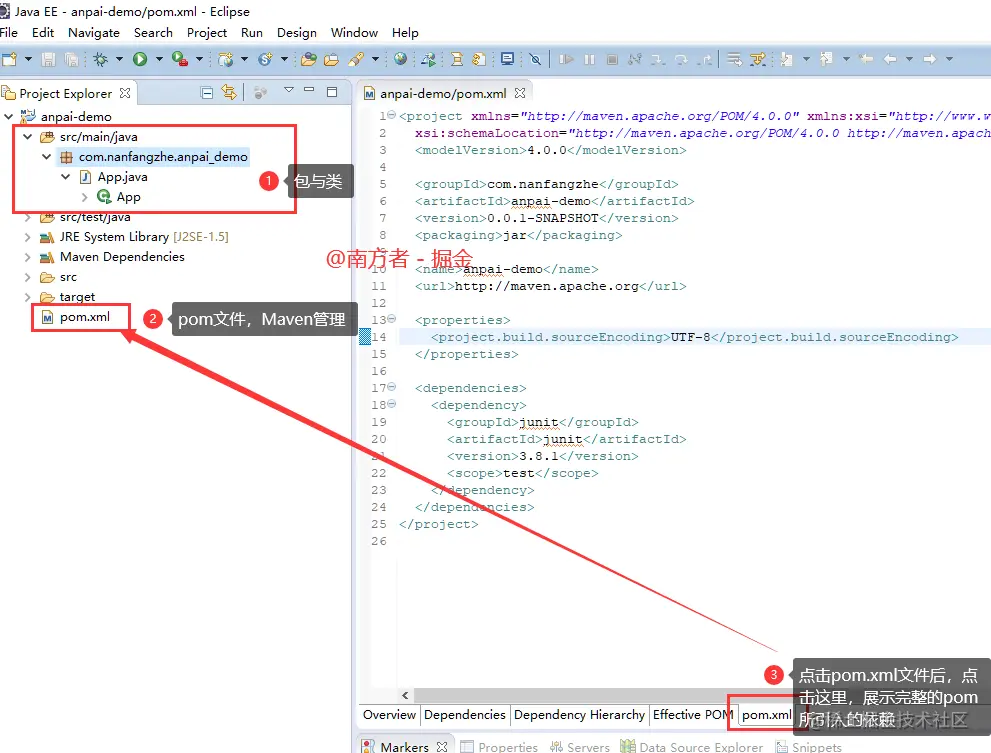Select the Data Source Explorer tab
991x753 pixels.
[691, 747]
